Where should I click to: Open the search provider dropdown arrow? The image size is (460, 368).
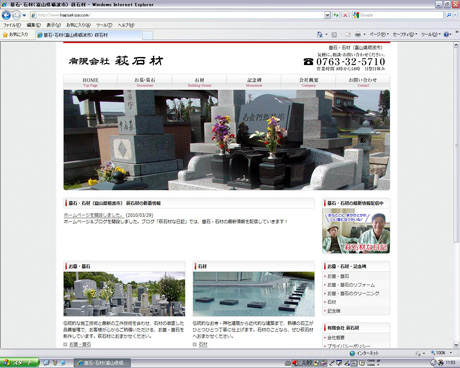456,15
